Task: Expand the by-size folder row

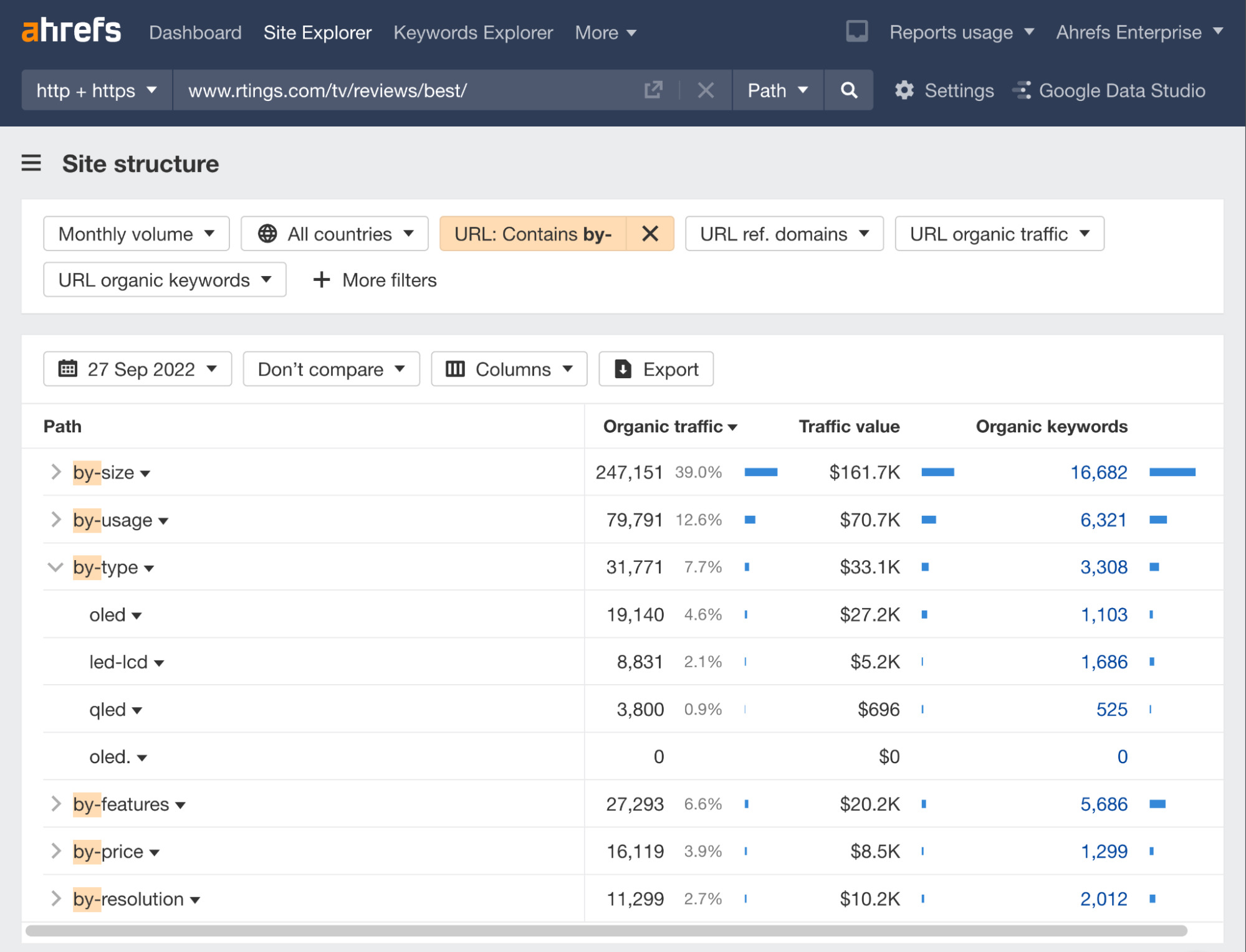Action: 56,472
